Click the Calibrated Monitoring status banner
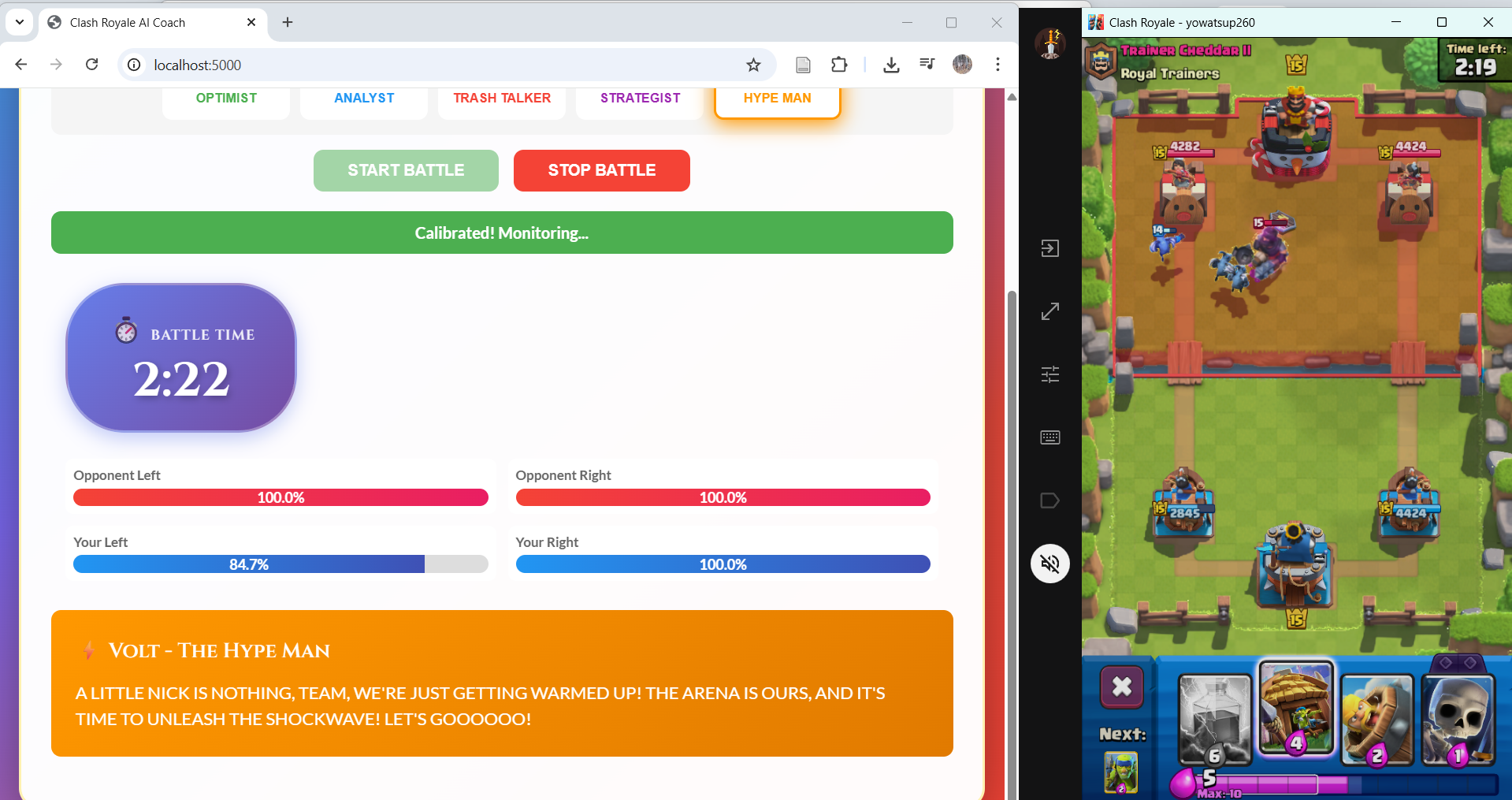This screenshot has height=800, width=1512. pos(502,233)
